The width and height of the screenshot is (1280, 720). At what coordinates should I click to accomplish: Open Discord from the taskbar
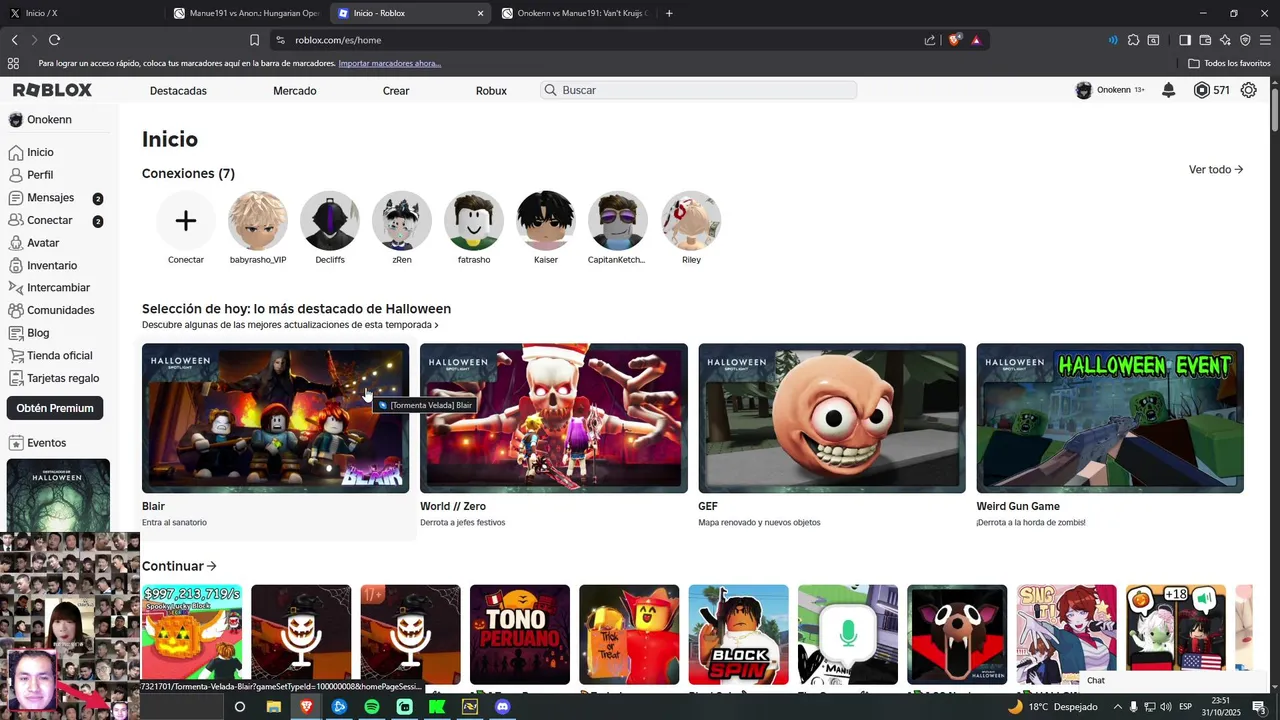point(503,707)
